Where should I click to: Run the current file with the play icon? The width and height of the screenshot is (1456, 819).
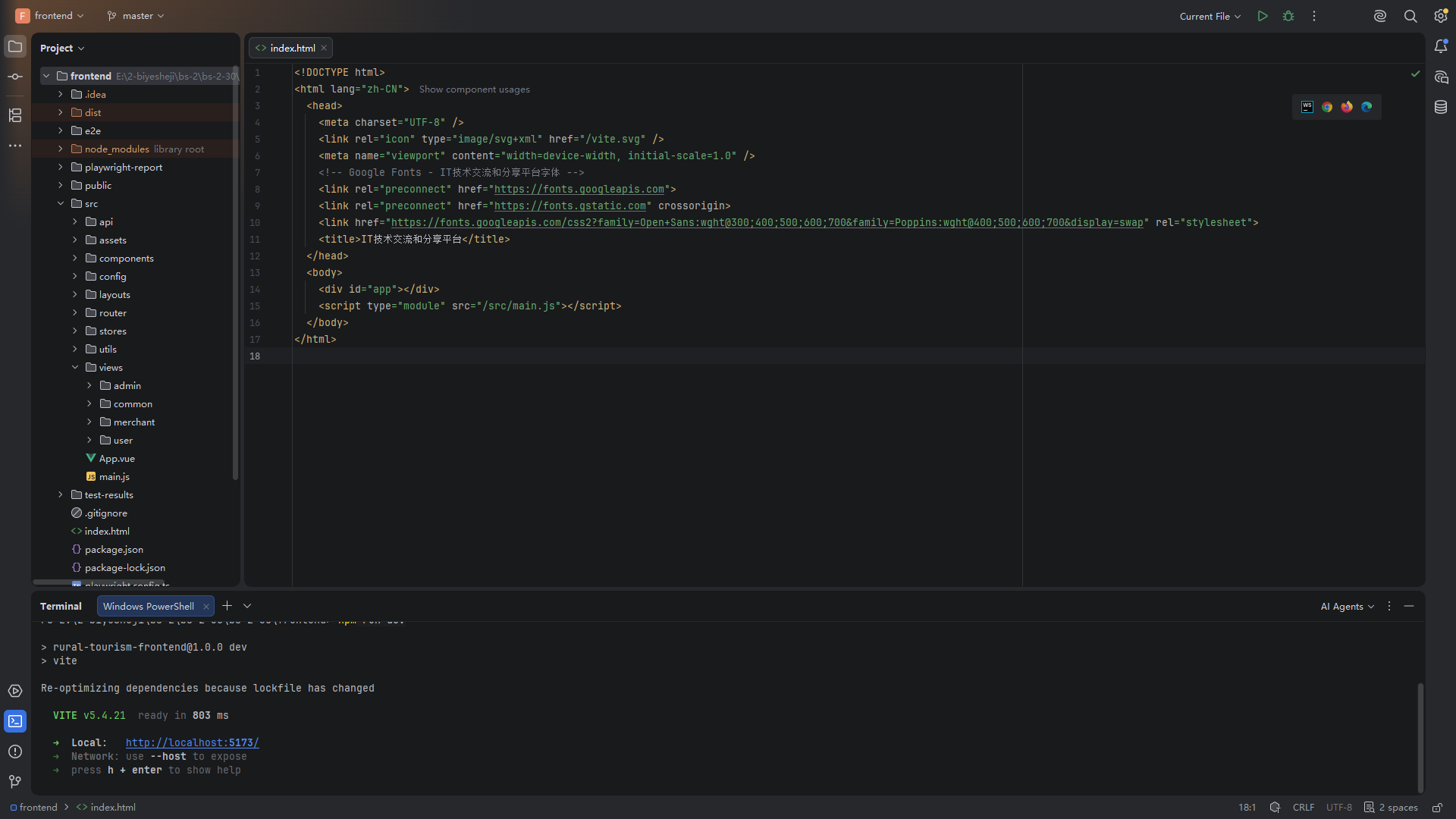[1263, 16]
